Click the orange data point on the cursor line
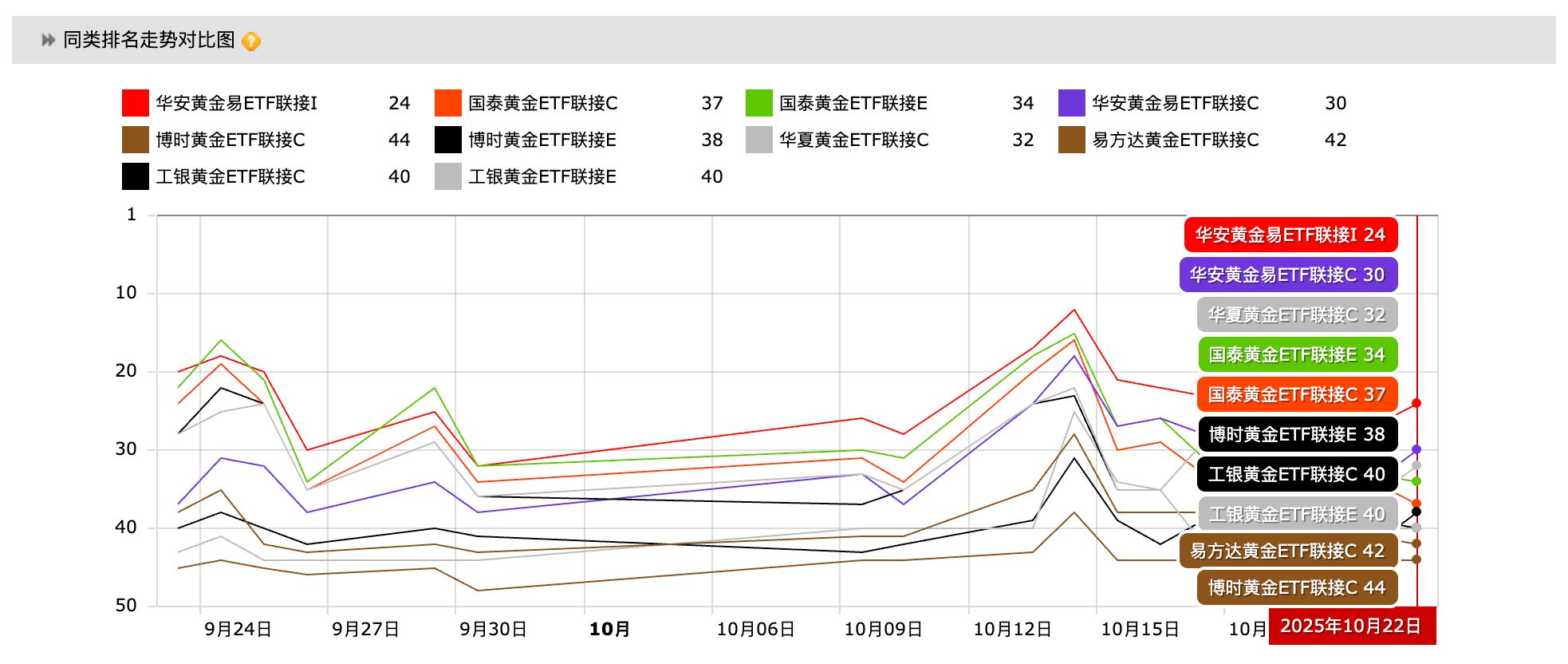1568x664 pixels. [x=1416, y=504]
